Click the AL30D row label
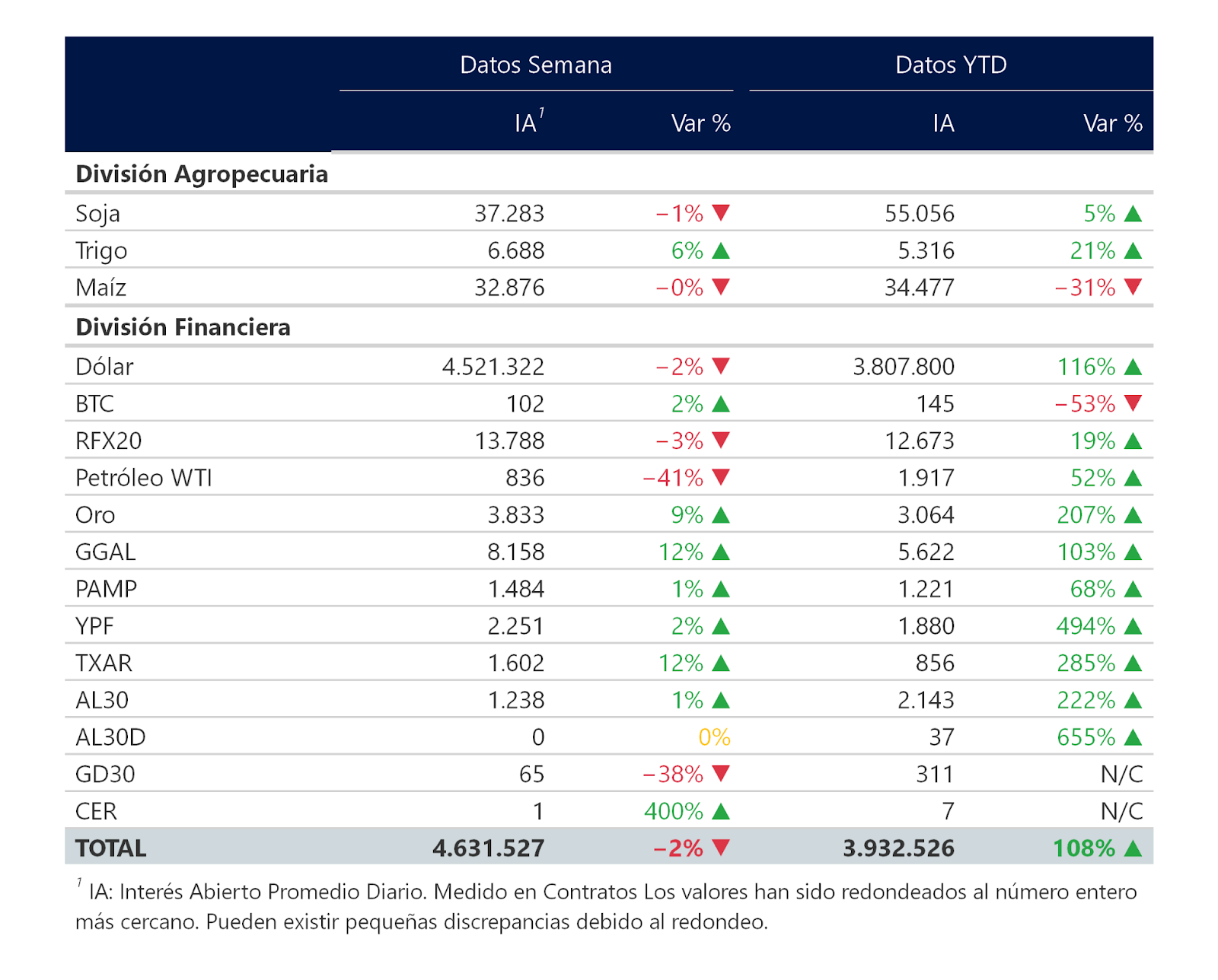Screen dimensions: 1218x980 [110, 737]
